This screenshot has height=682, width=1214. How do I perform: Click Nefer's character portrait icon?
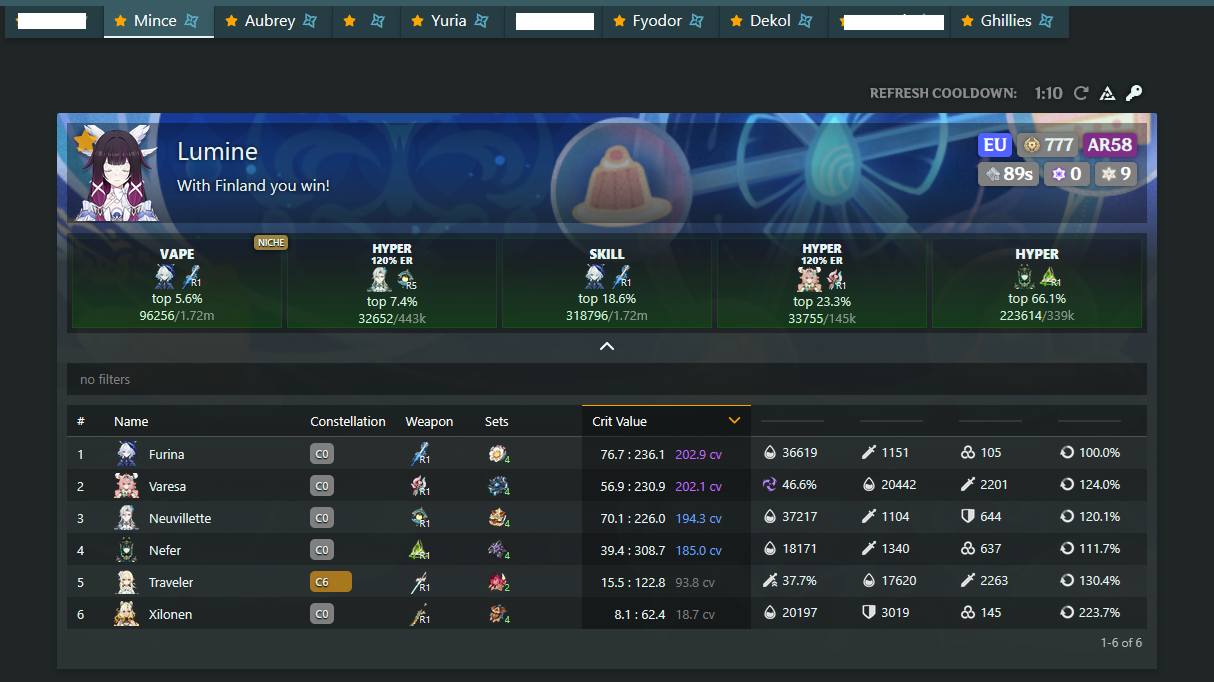point(126,550)
